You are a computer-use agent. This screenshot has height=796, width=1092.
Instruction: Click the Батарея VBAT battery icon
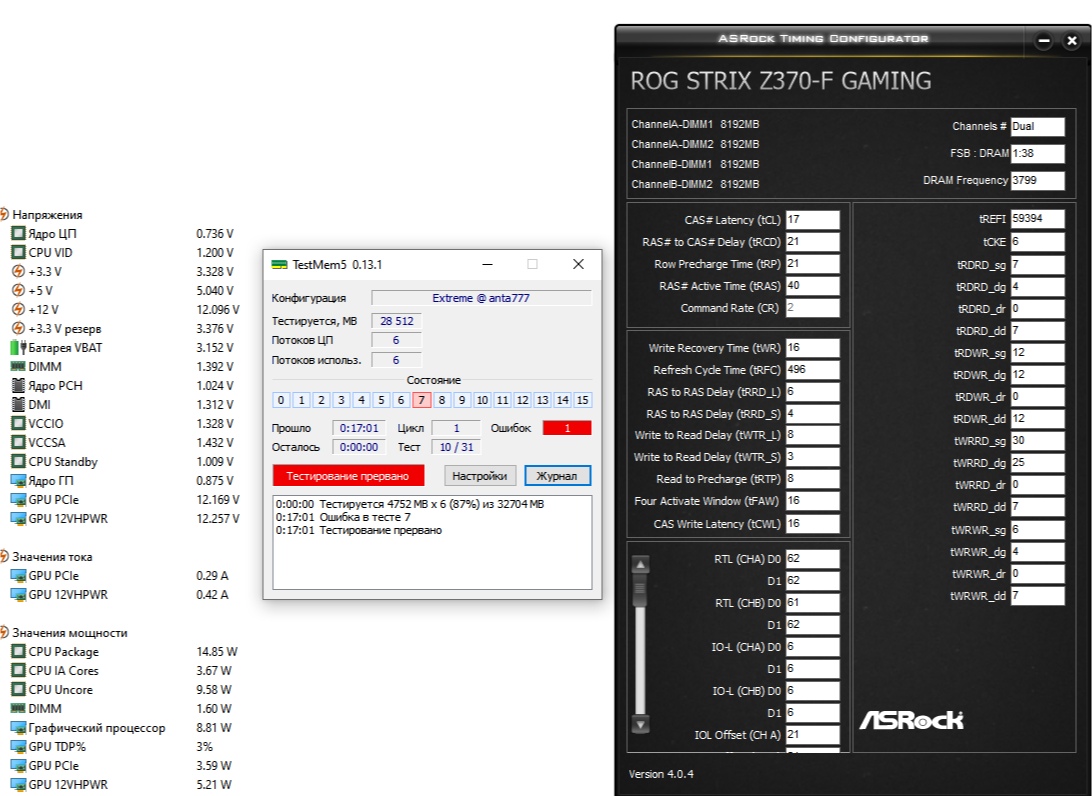point(18,348)
